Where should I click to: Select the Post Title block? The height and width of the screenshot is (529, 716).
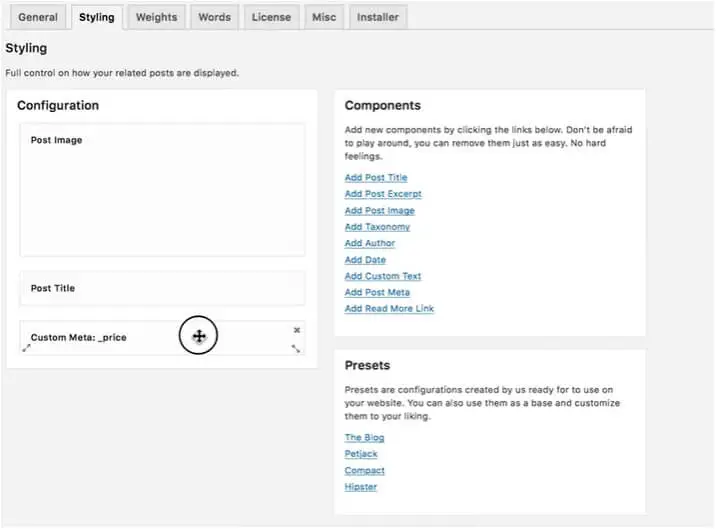(162, 288)
